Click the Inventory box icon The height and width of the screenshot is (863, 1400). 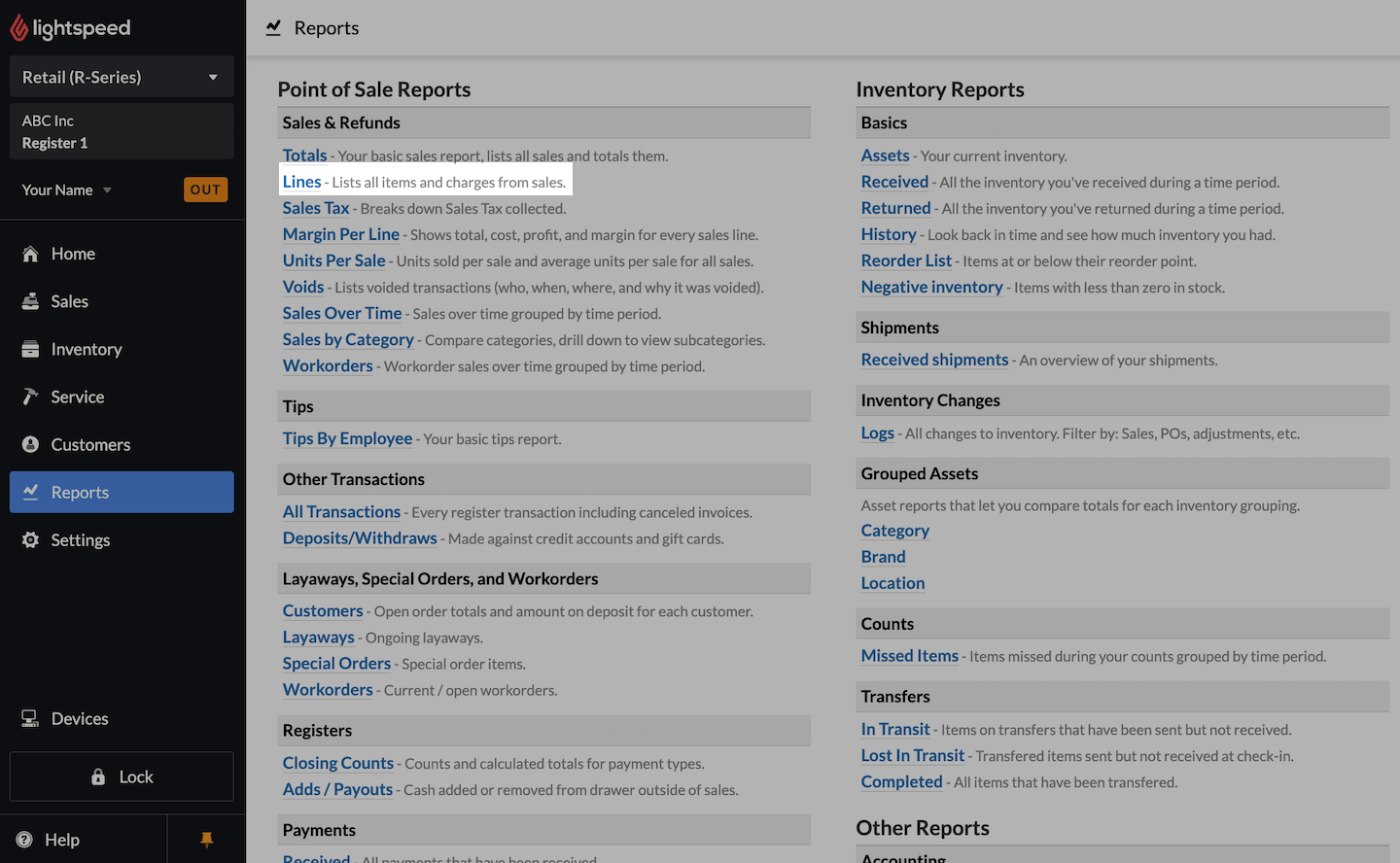click(31, 349)
